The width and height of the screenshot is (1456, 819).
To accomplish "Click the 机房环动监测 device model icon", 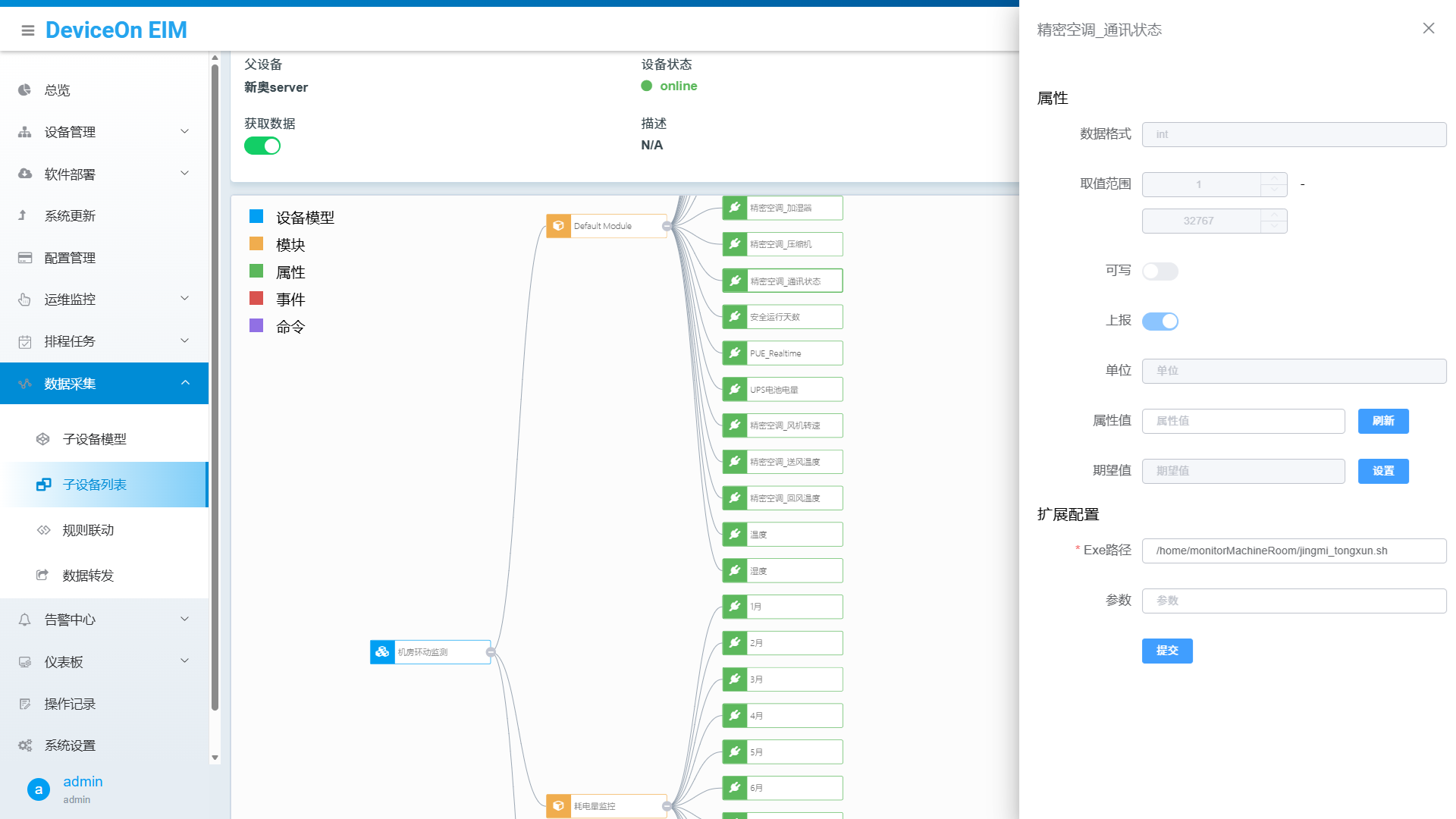I will pyautogui.click(x=382, y=652).
